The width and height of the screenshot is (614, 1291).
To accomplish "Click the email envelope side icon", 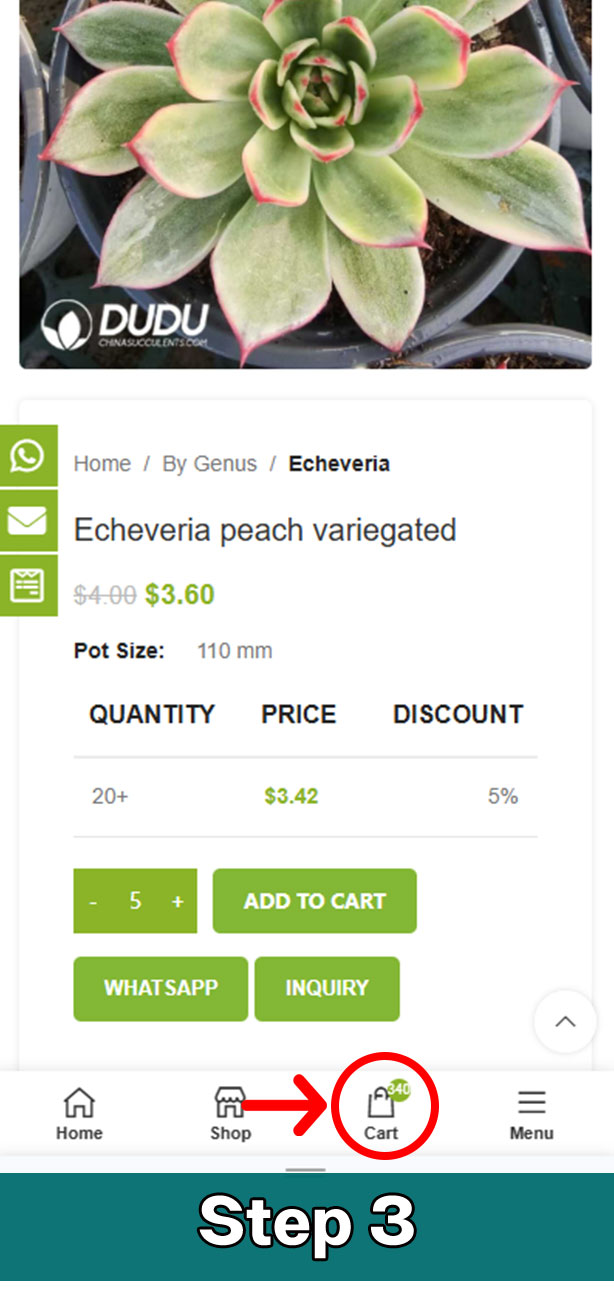I will pyautogui.click(x=27, y=521).
